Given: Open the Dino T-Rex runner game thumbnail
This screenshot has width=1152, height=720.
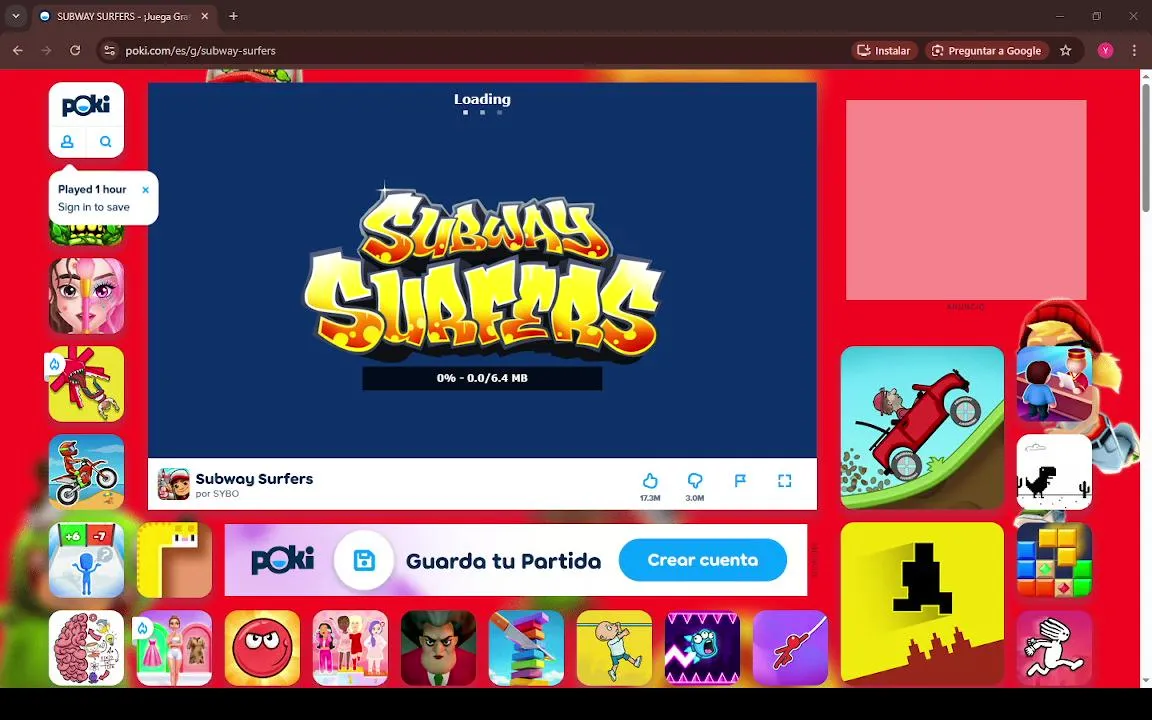Looking at the screenshot, I should click(x=1054, y=472).
